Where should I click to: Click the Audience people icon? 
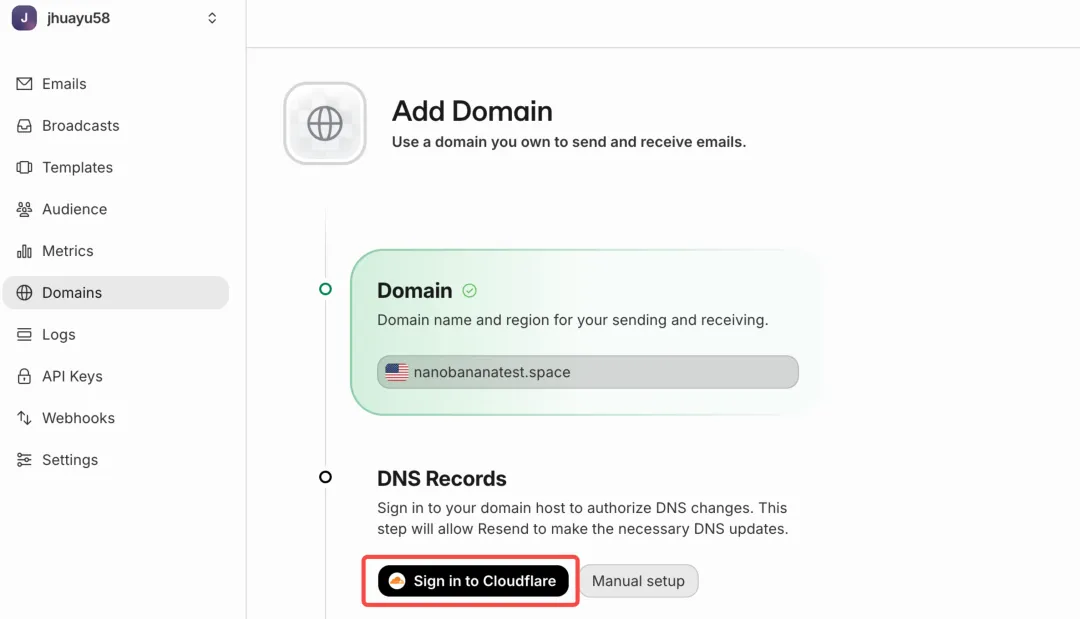pyautogui.click(x=24, y=209)
